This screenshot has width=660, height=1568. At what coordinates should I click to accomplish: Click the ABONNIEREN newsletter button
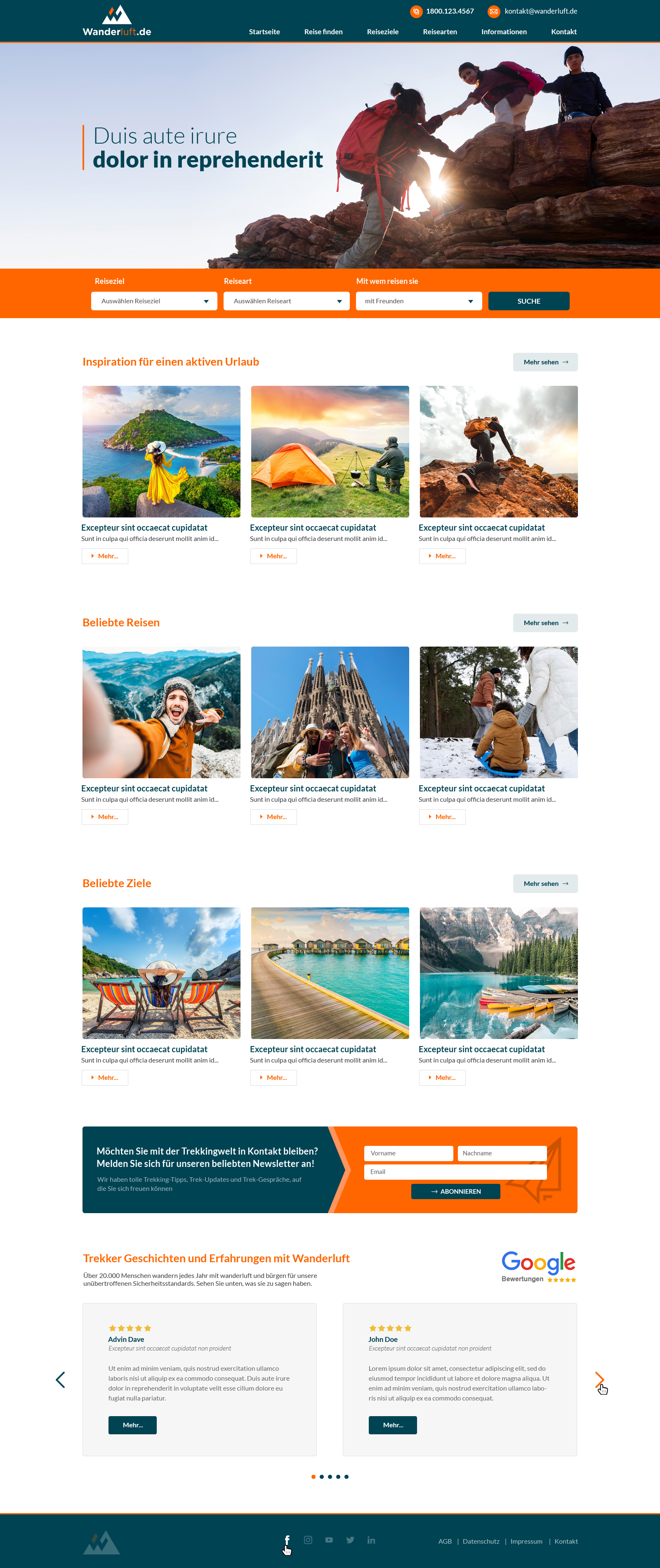[x=456, y=1191]
